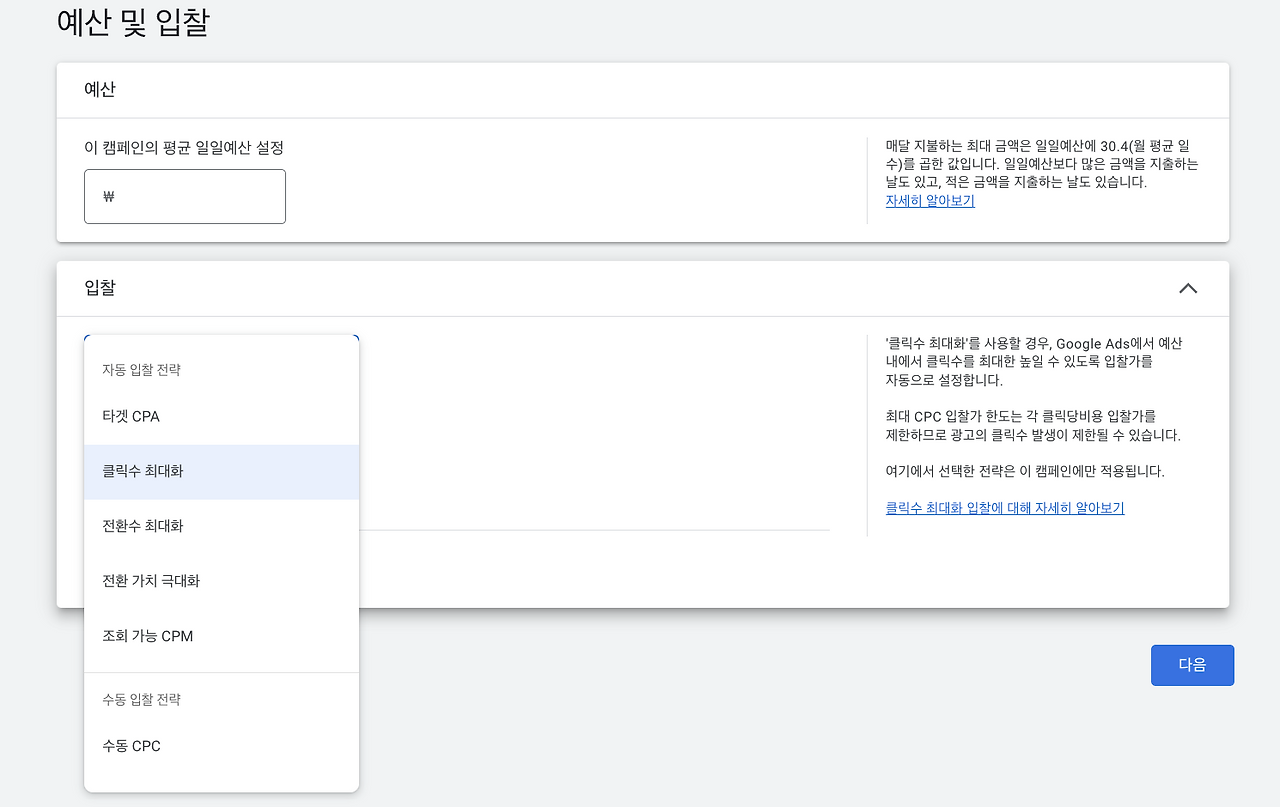Image resolution: width=1280 pixels, height=807 pixels.
Task: Click the 입찰 section header
Action: click(x=100, y=288)
